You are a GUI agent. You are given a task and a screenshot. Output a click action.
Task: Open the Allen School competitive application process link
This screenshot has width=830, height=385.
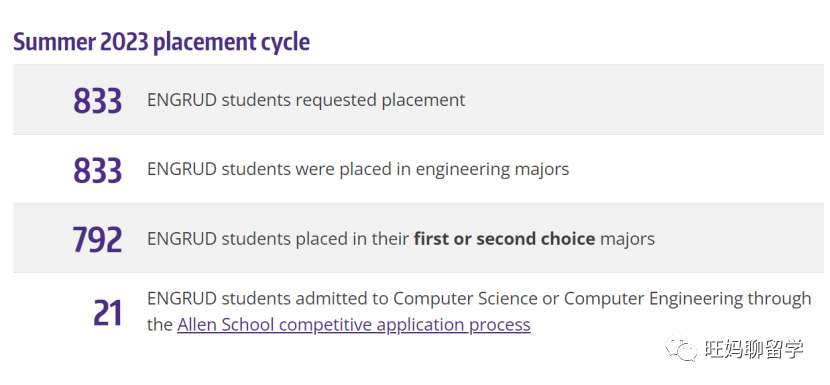(x=354, y=324)
